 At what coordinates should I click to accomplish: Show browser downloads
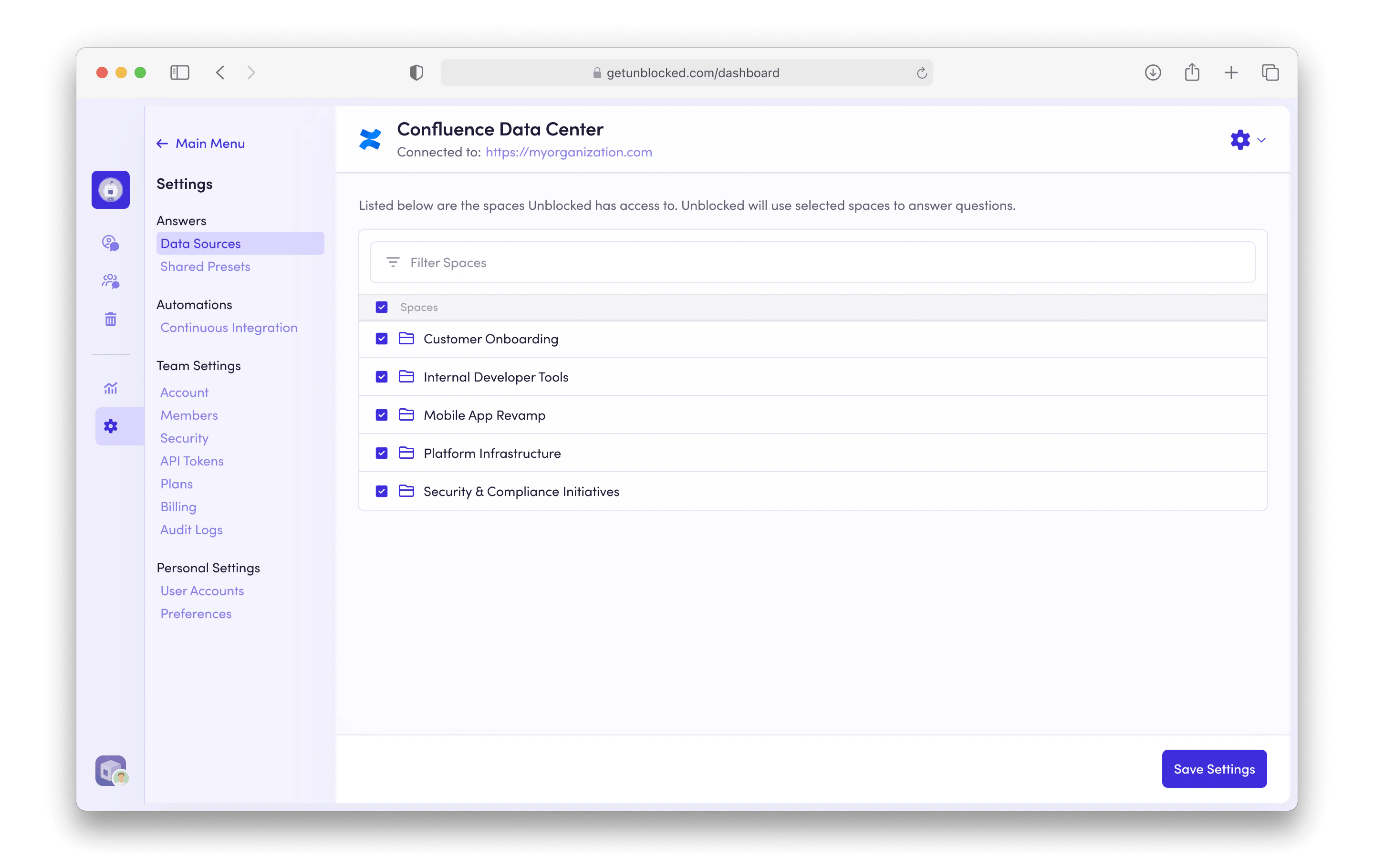(1153, 72)
